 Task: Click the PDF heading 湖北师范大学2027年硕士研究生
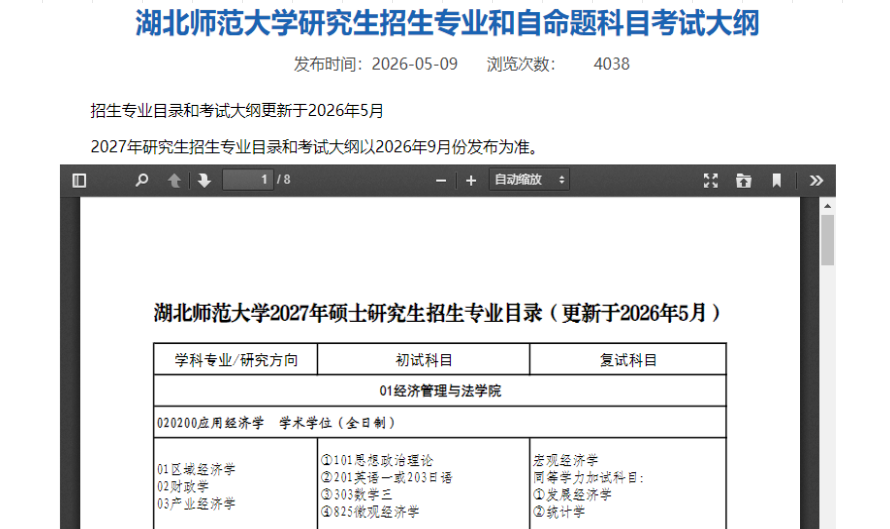[x=437, y=313]
